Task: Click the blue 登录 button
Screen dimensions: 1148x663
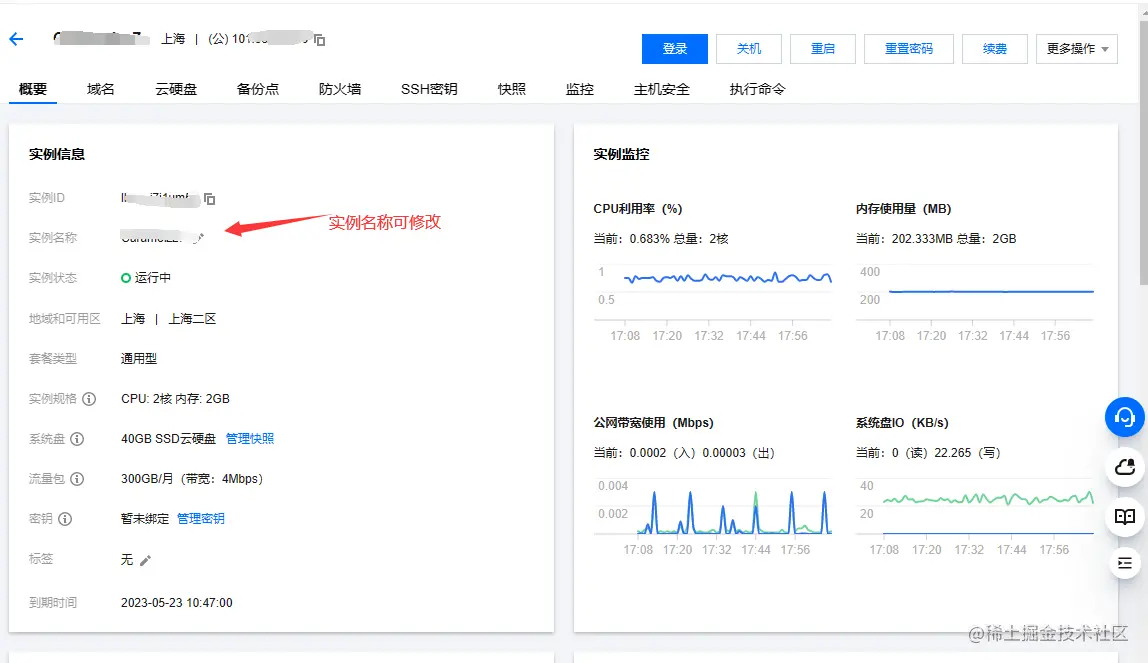Action: point(674,49)
